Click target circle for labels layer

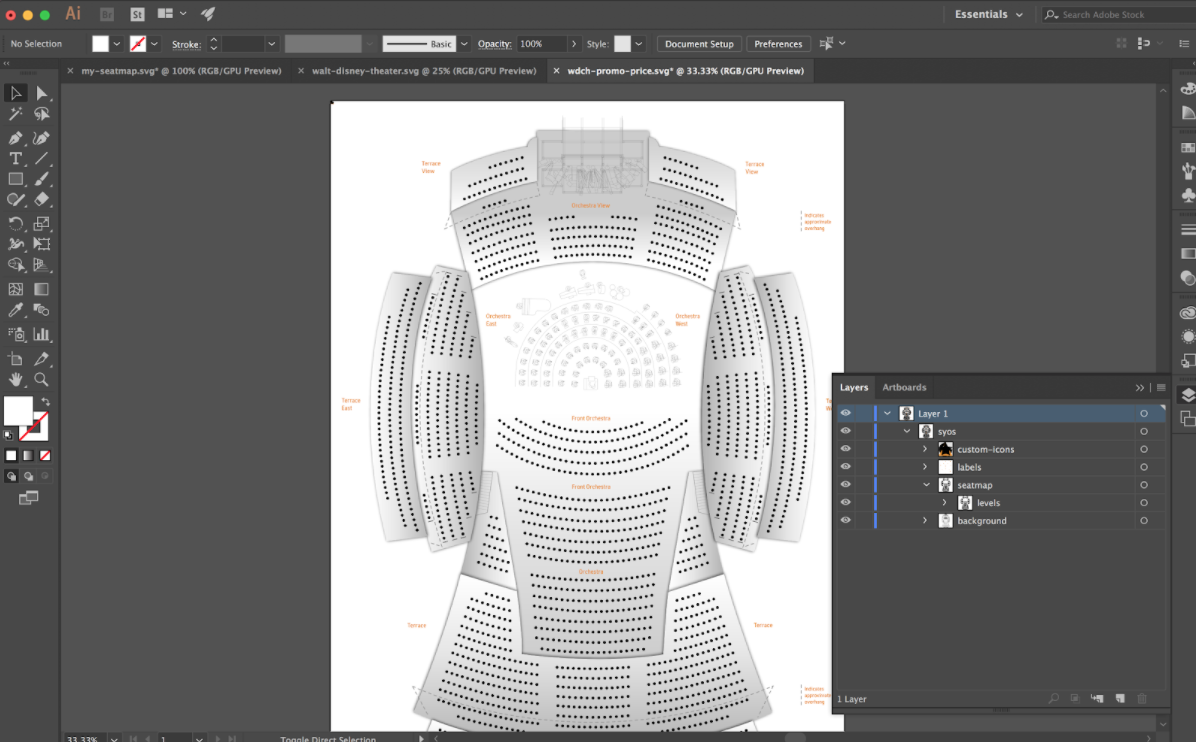pos(1143,467)
